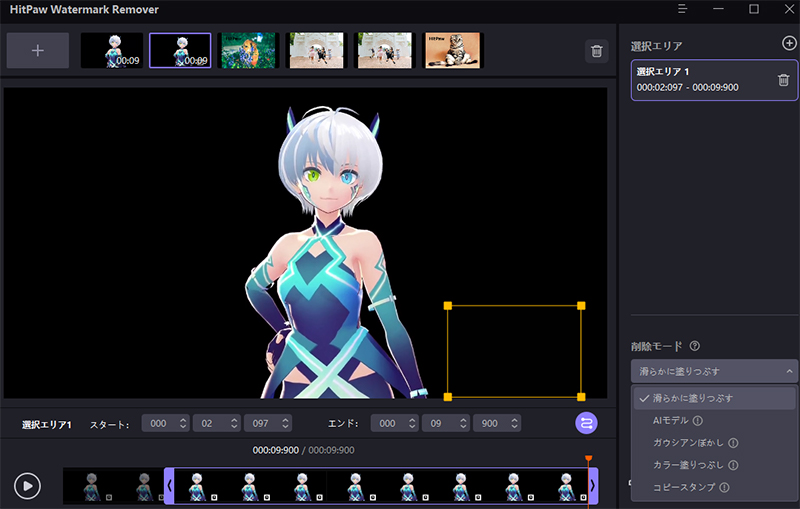The image size is (800, 509).
Task: Play the video with play button
Action: [28, 486]
